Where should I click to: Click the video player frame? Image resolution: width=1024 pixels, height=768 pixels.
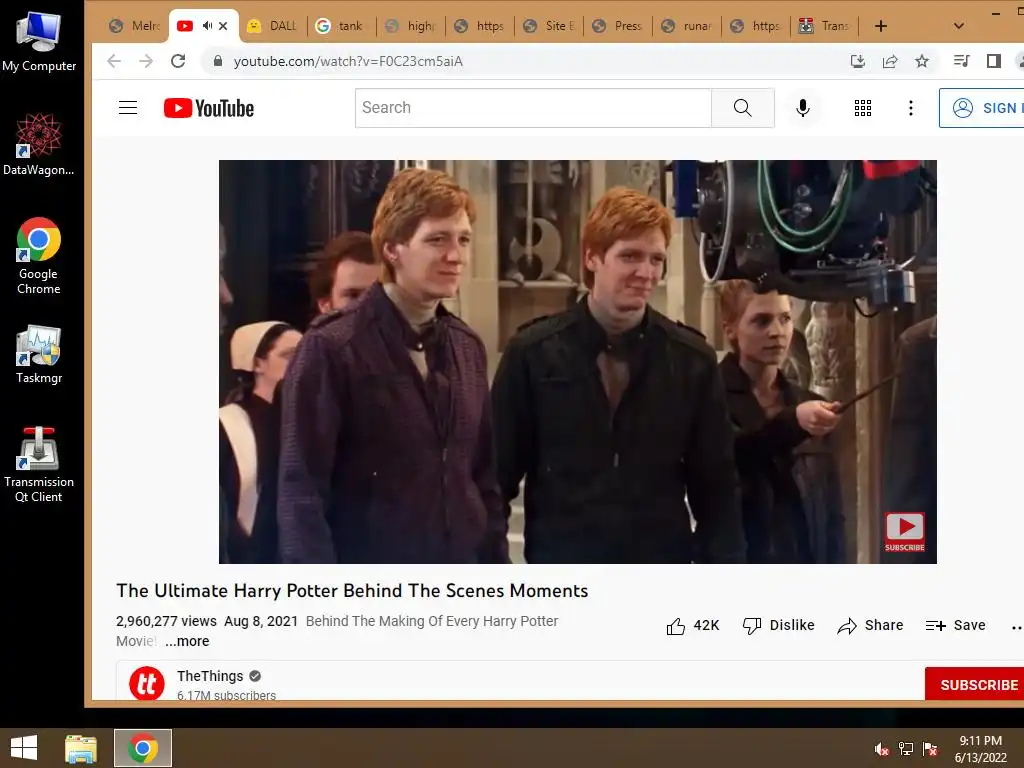tap(577, 362)
